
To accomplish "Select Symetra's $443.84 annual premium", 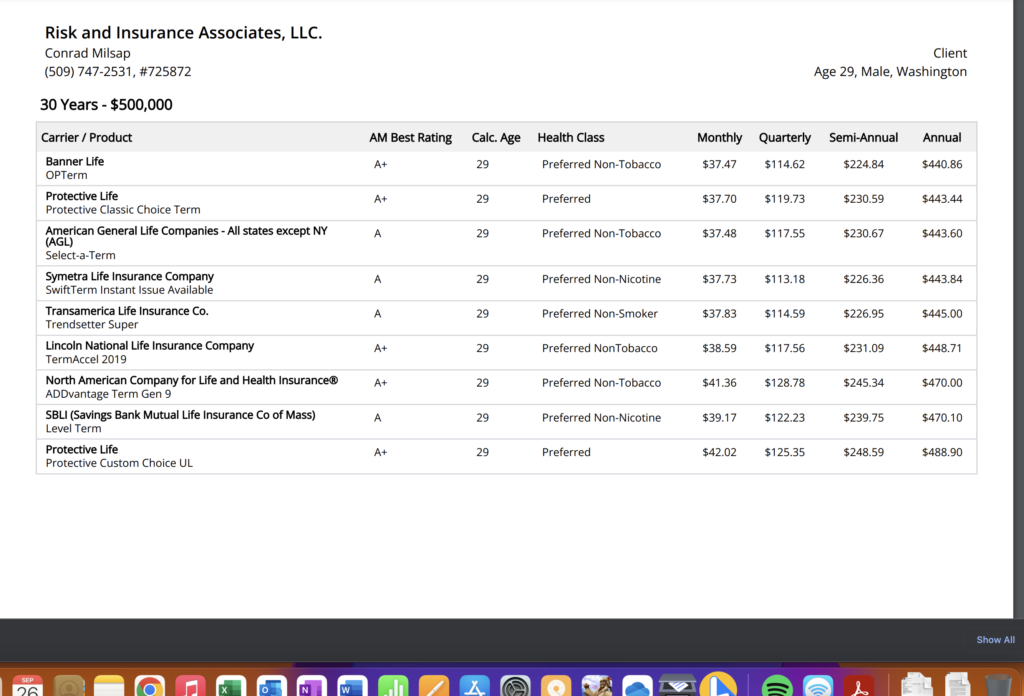I will point(942,279).
